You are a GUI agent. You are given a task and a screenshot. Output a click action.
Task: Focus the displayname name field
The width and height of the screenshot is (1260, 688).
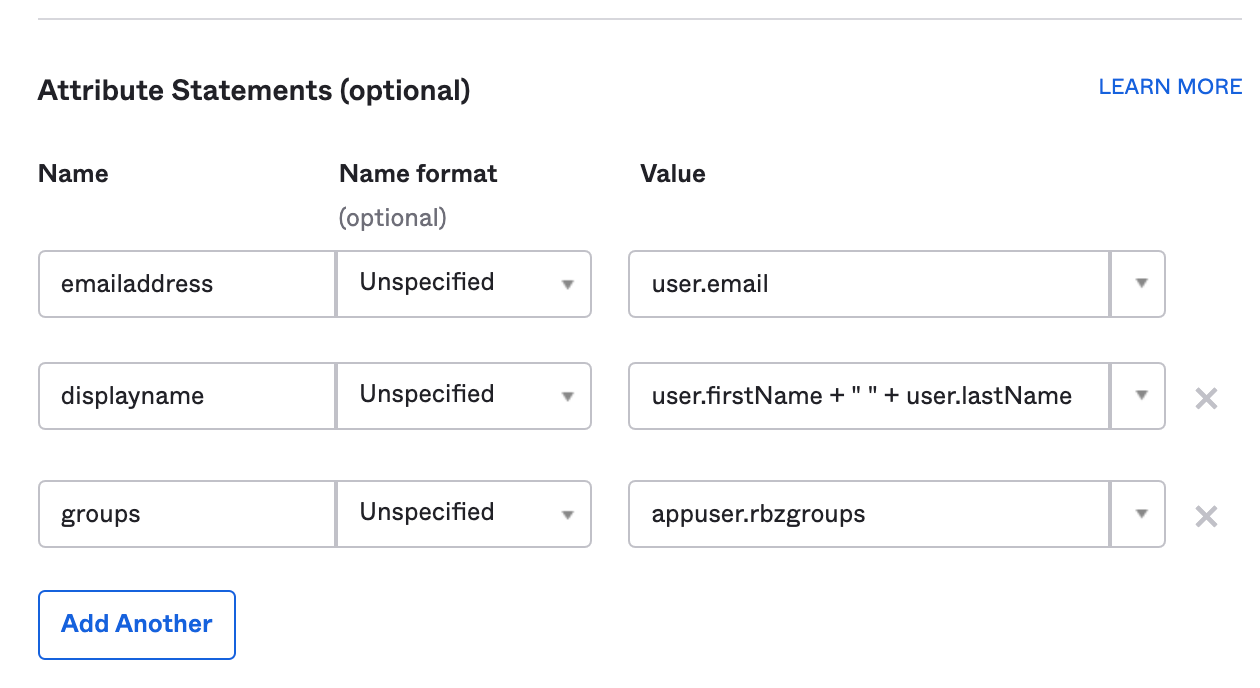point(186,396)
